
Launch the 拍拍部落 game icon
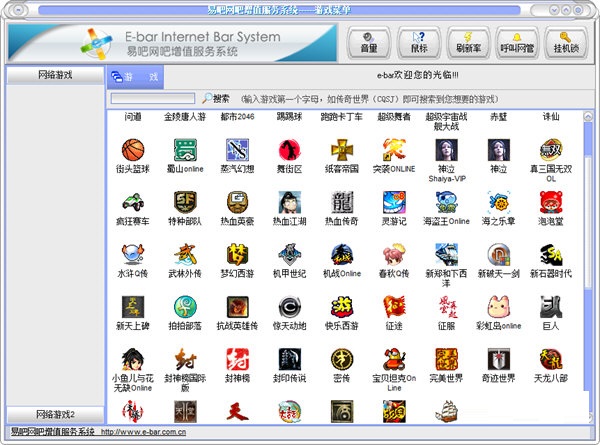(185, 307)
